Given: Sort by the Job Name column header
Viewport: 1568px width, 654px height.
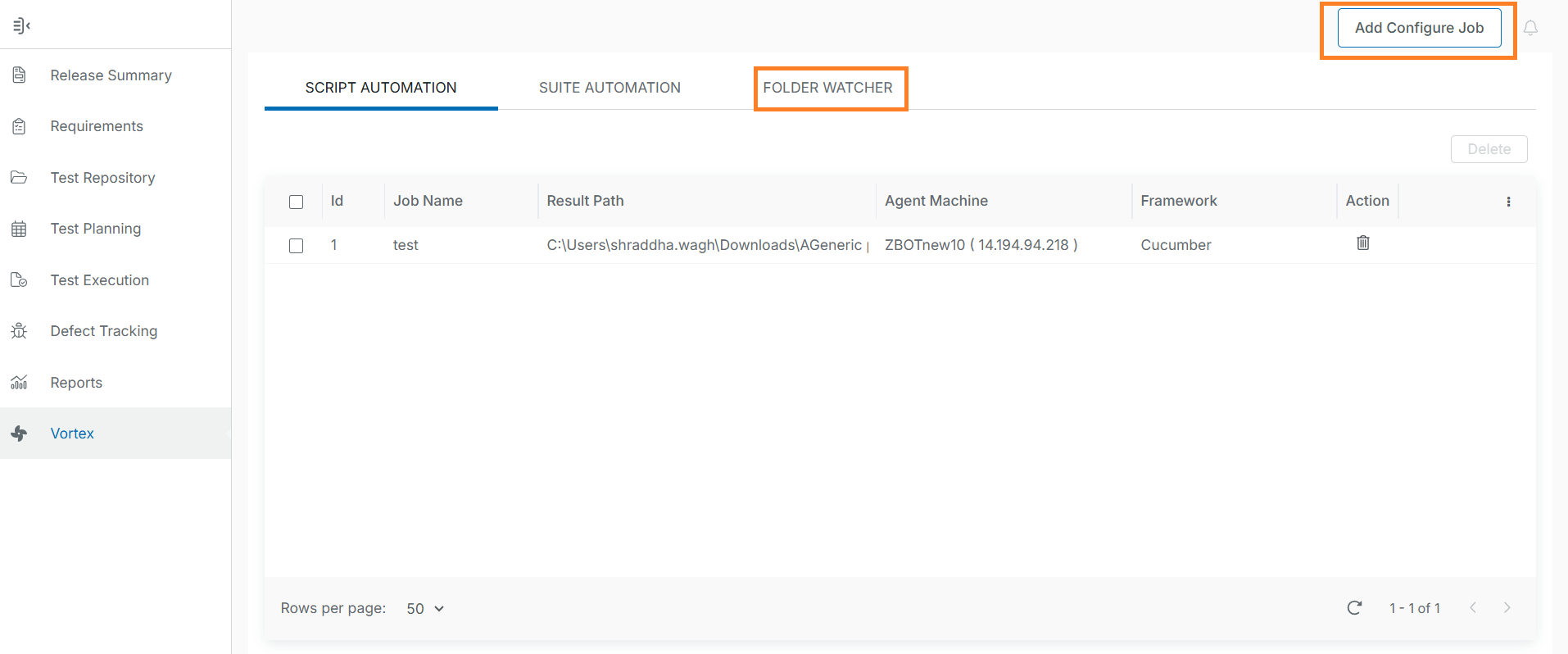Looking at the screenshot, I should [x=428, y=201].
